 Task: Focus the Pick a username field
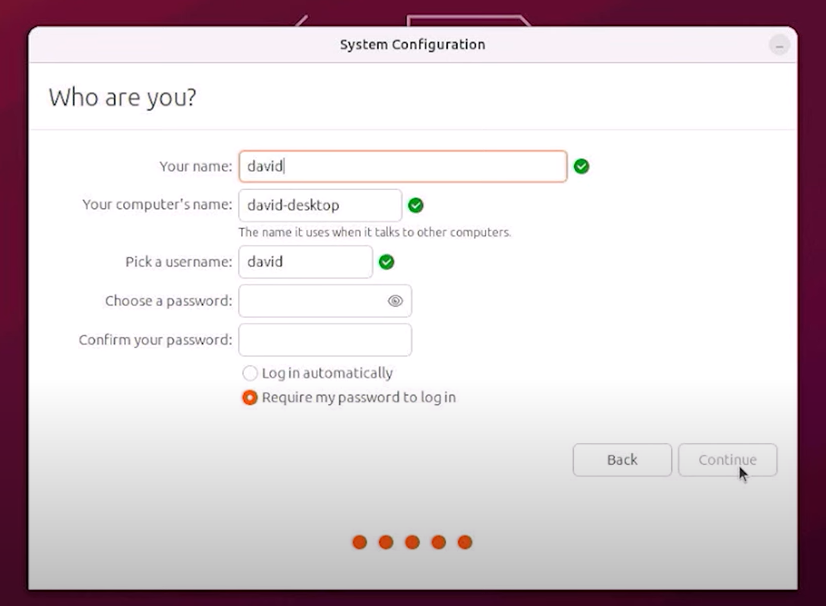(306, 262)
